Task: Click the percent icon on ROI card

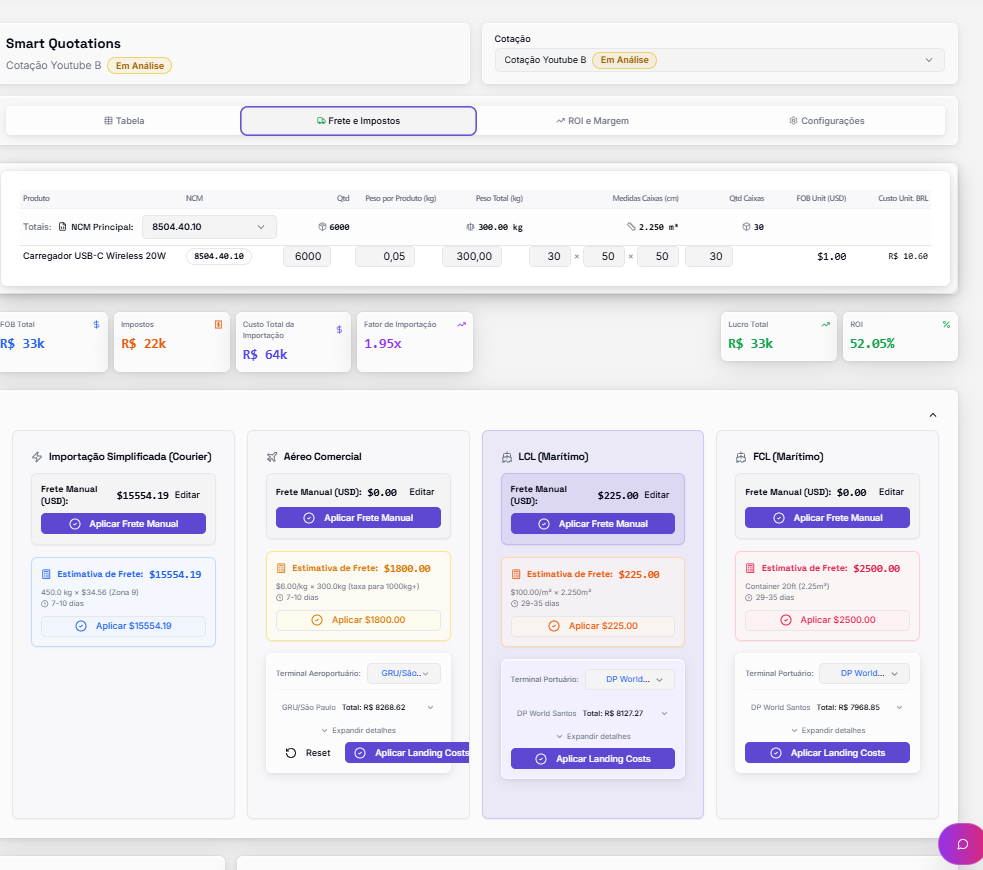Action: 946,325
